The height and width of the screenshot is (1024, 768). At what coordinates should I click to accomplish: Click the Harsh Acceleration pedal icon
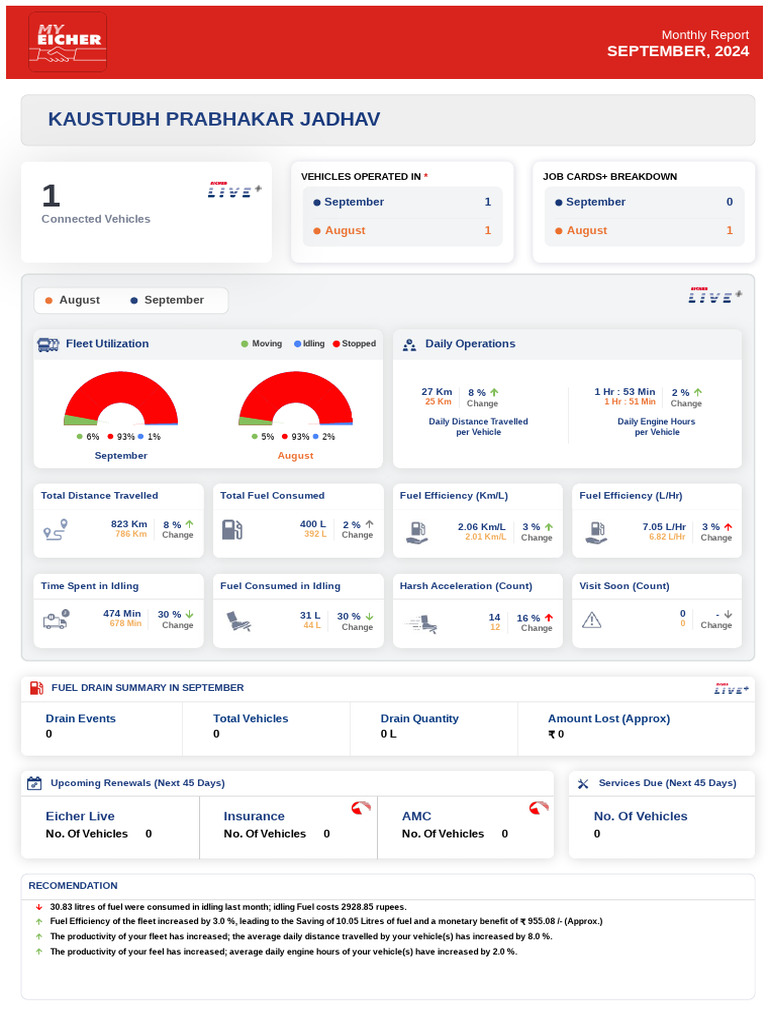421,624
